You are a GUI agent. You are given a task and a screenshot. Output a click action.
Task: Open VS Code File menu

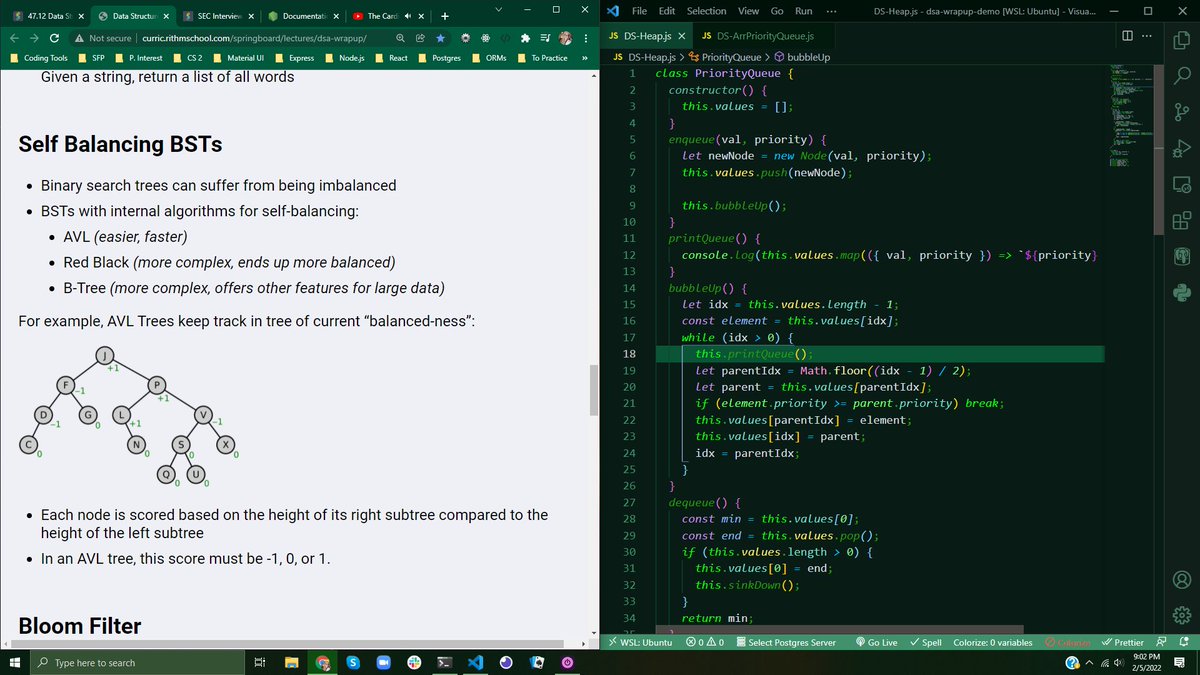[x=639, y=10]
